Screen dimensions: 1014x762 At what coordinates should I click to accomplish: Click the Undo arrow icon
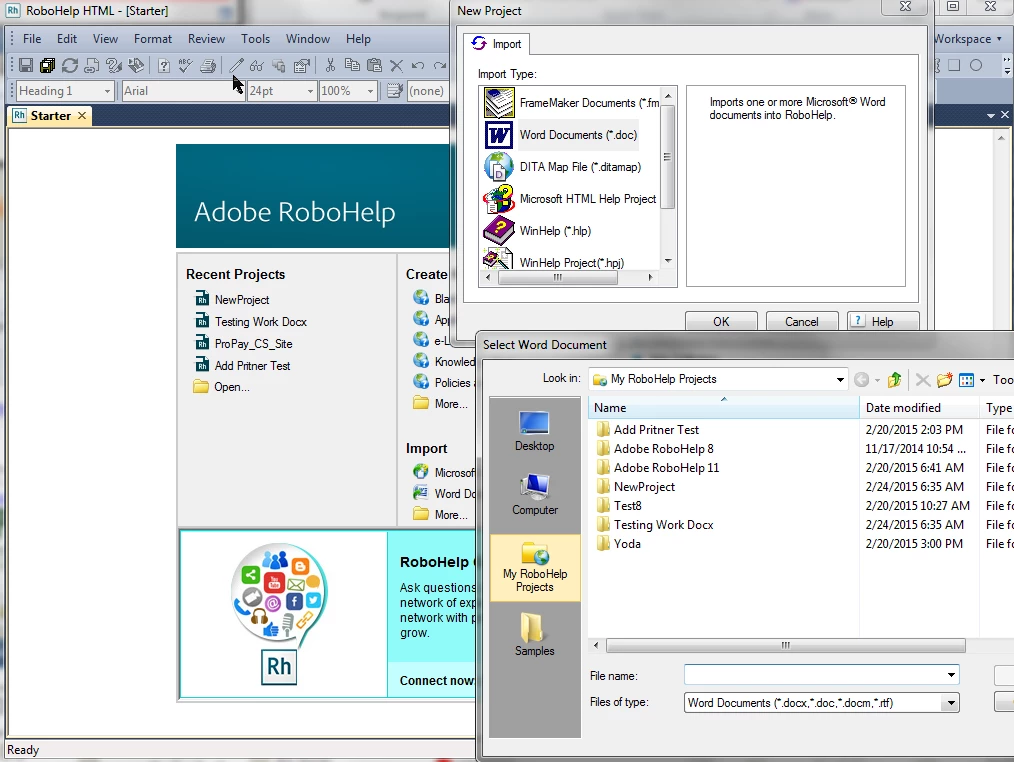tap(418, 65)
